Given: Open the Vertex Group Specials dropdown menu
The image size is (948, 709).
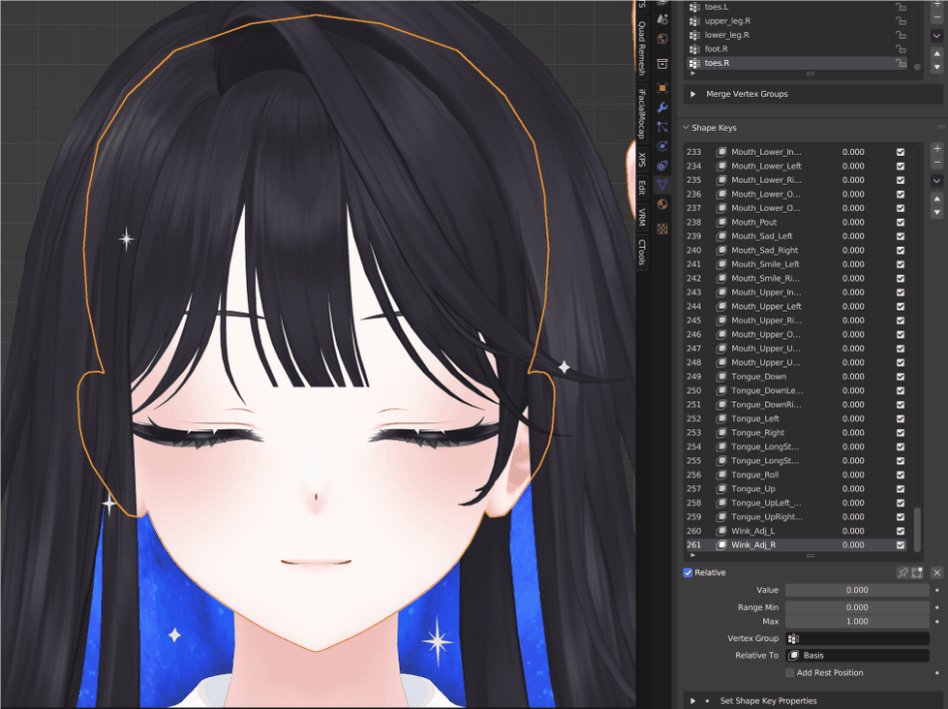Looking at the screenshot, I should tap(937, 36).
